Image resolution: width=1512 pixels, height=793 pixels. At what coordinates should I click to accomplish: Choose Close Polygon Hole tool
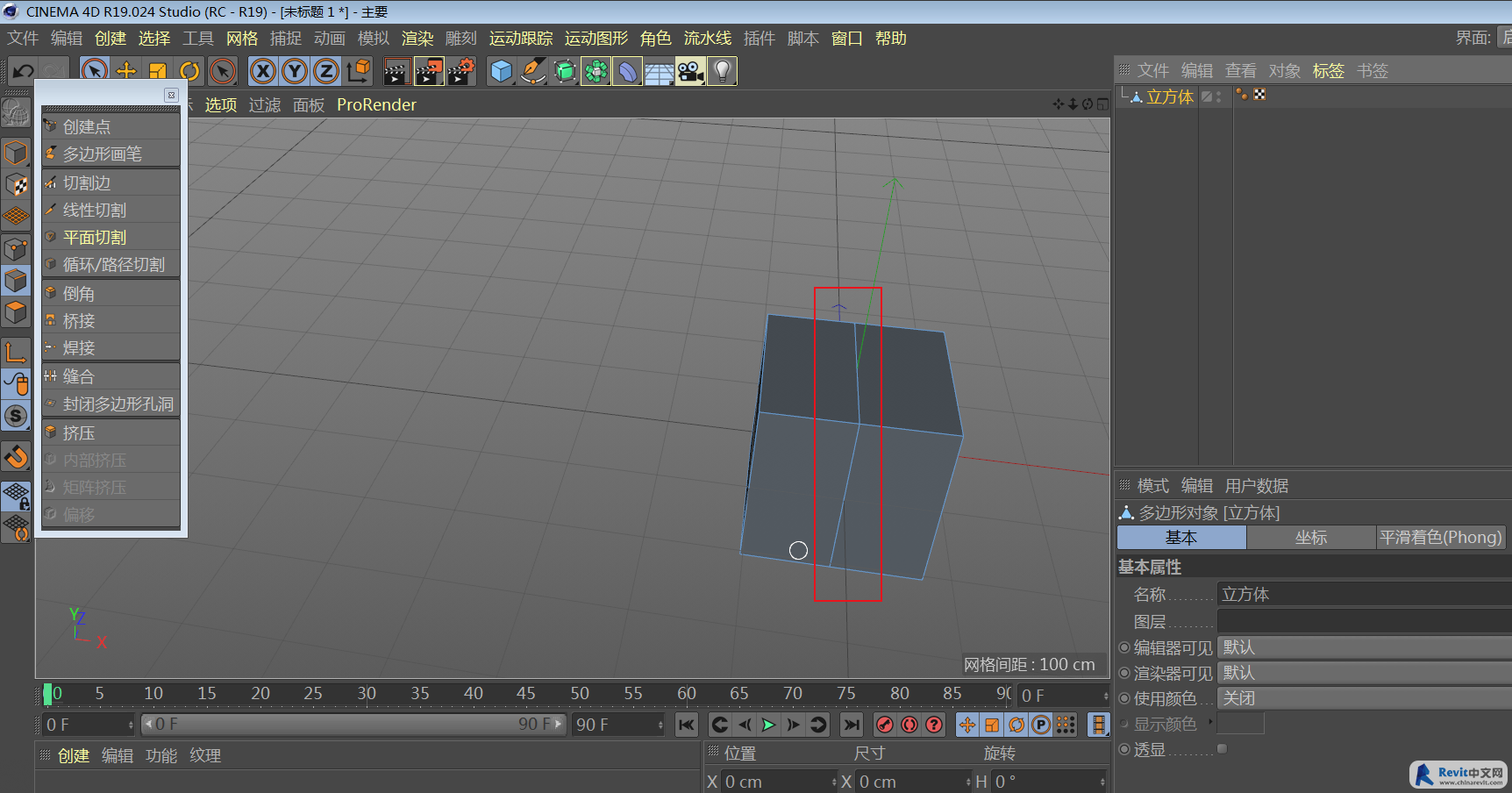coord(111,404)
